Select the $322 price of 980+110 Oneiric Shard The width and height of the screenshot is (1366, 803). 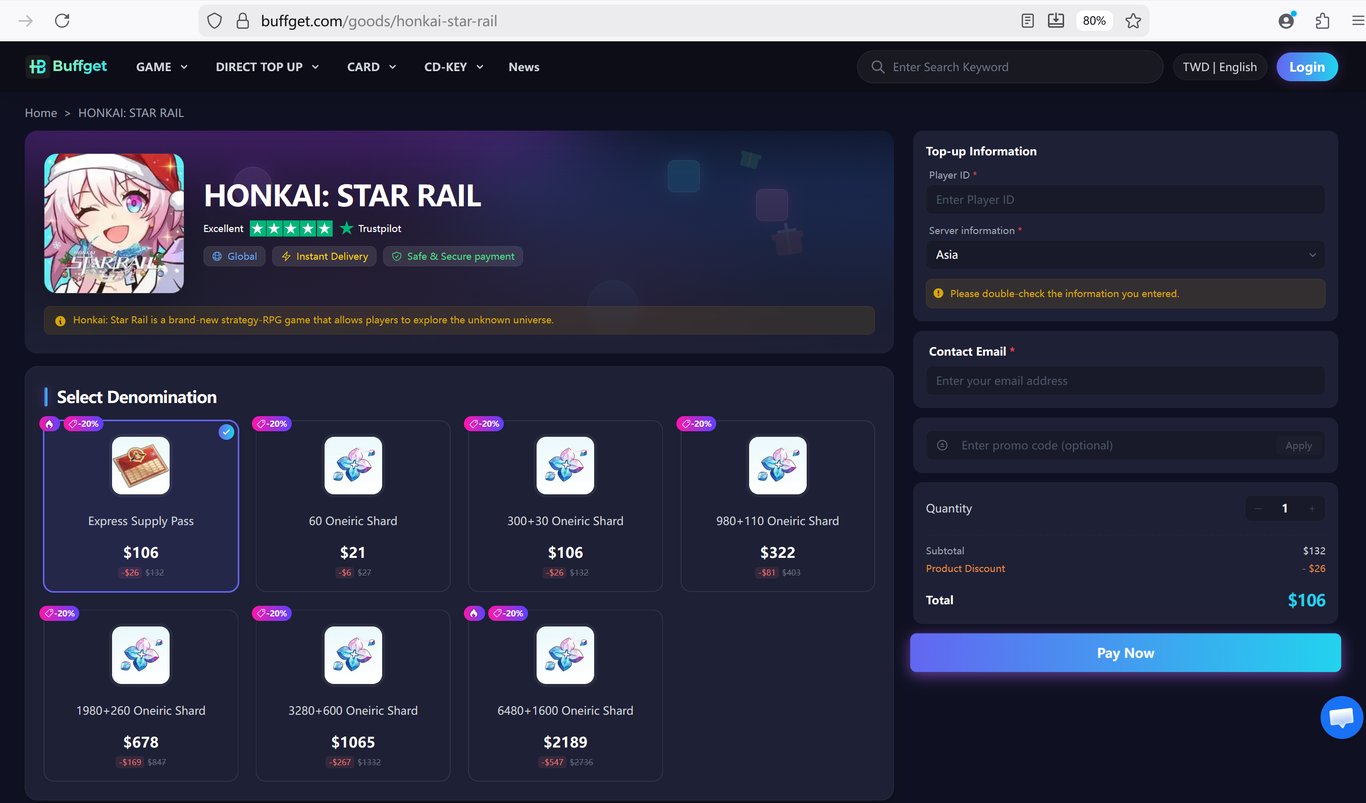[778, 552]
